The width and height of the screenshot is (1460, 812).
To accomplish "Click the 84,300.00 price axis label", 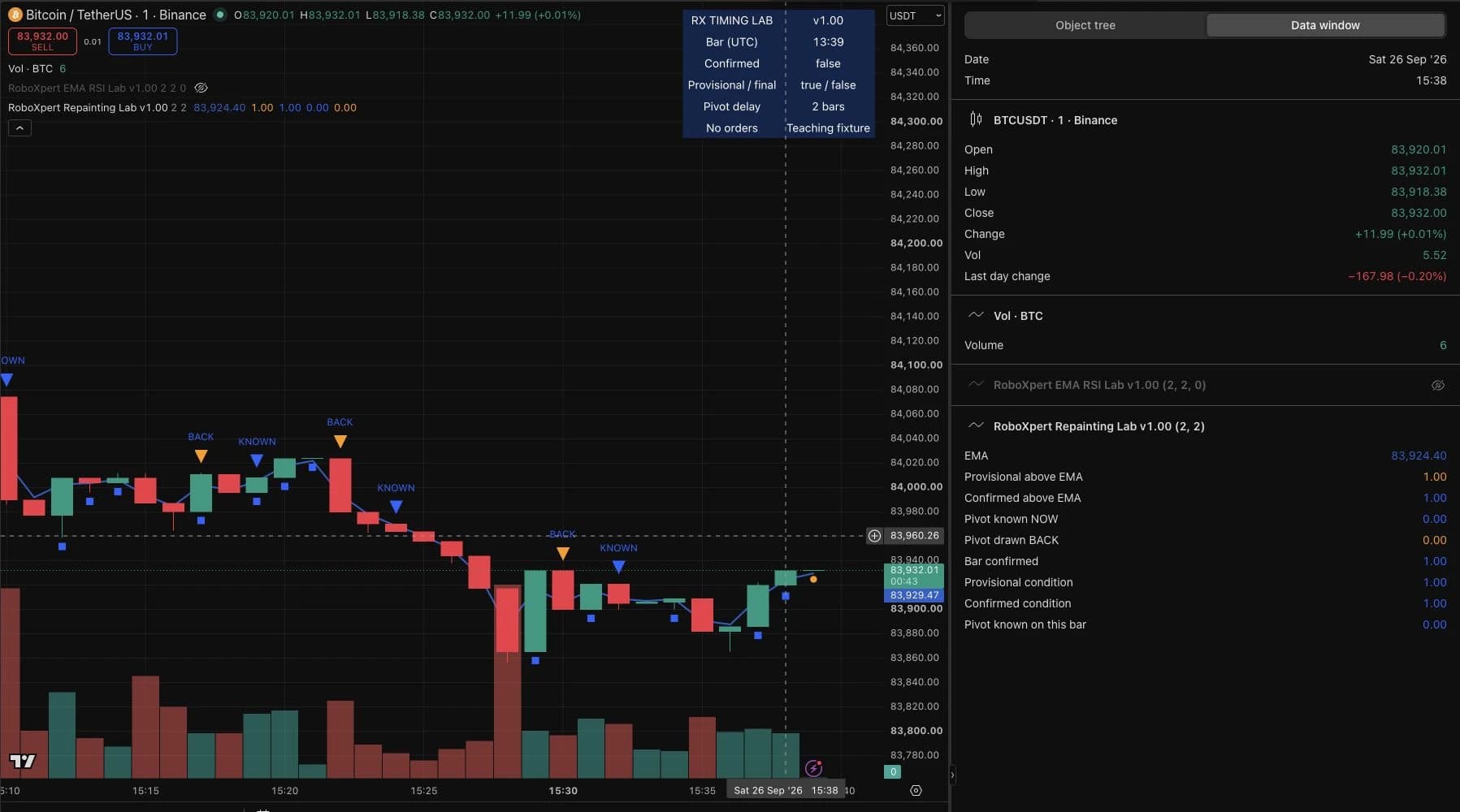I will (916, 121).
